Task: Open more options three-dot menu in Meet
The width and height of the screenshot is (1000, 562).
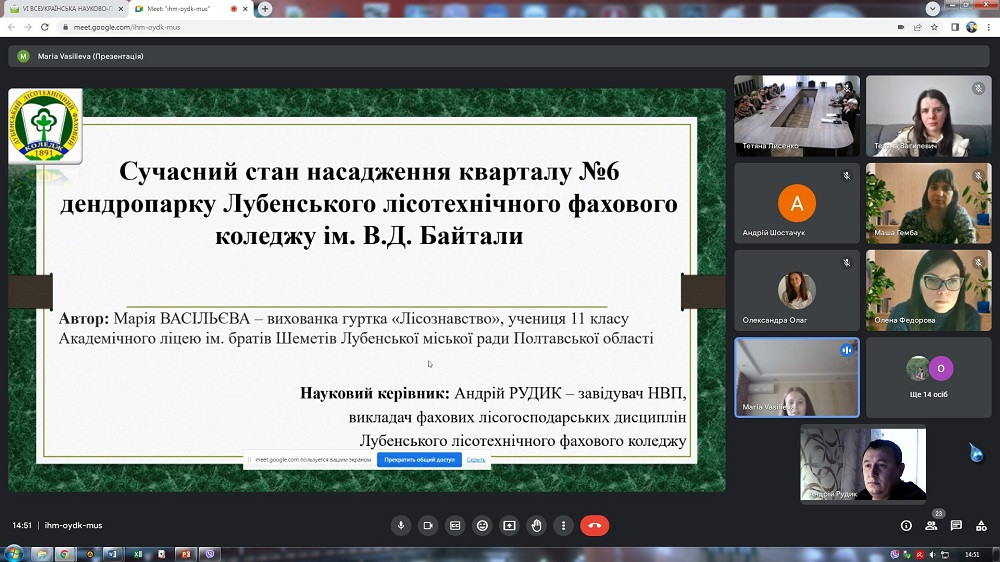Action: (563, 526)
